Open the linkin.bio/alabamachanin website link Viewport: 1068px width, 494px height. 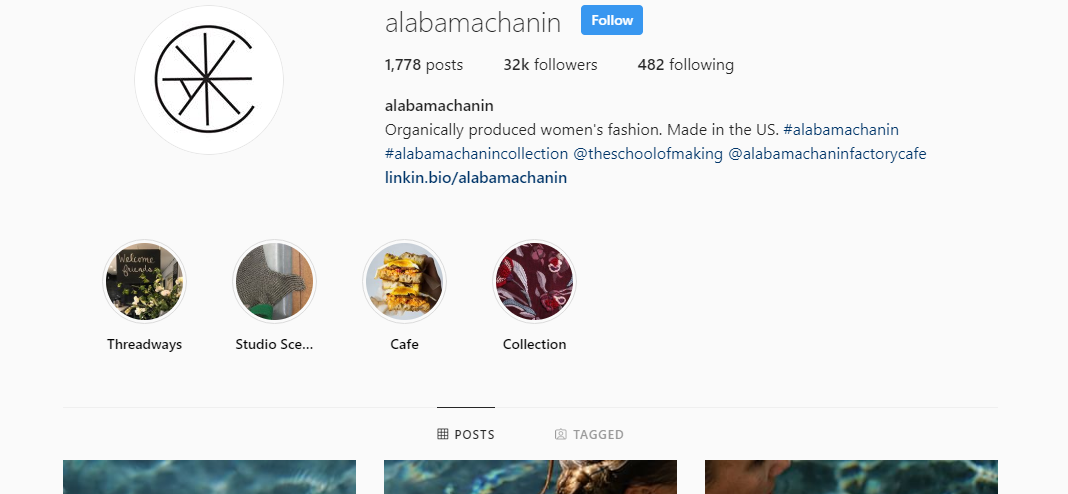click(x=475, y=178)
